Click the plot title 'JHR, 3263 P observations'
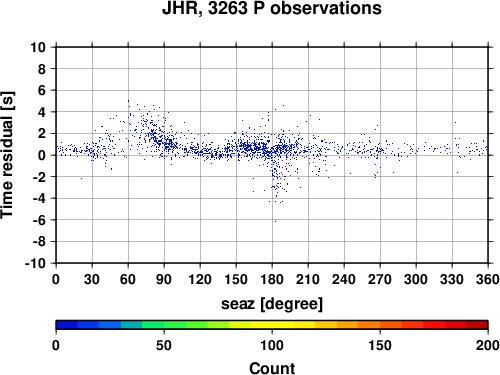Viewport: 500px width, 375px height. tap(272, 9)
